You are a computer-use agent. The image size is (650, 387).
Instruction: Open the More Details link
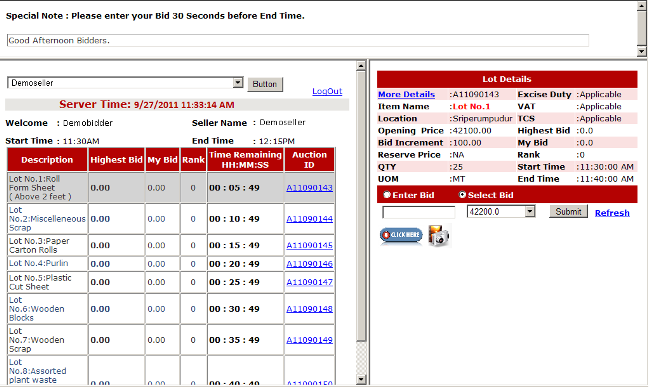[406, 94]
